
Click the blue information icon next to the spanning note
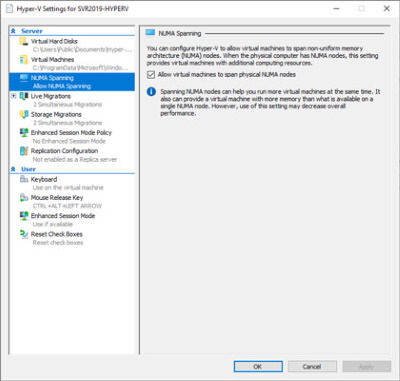(151, 92)
